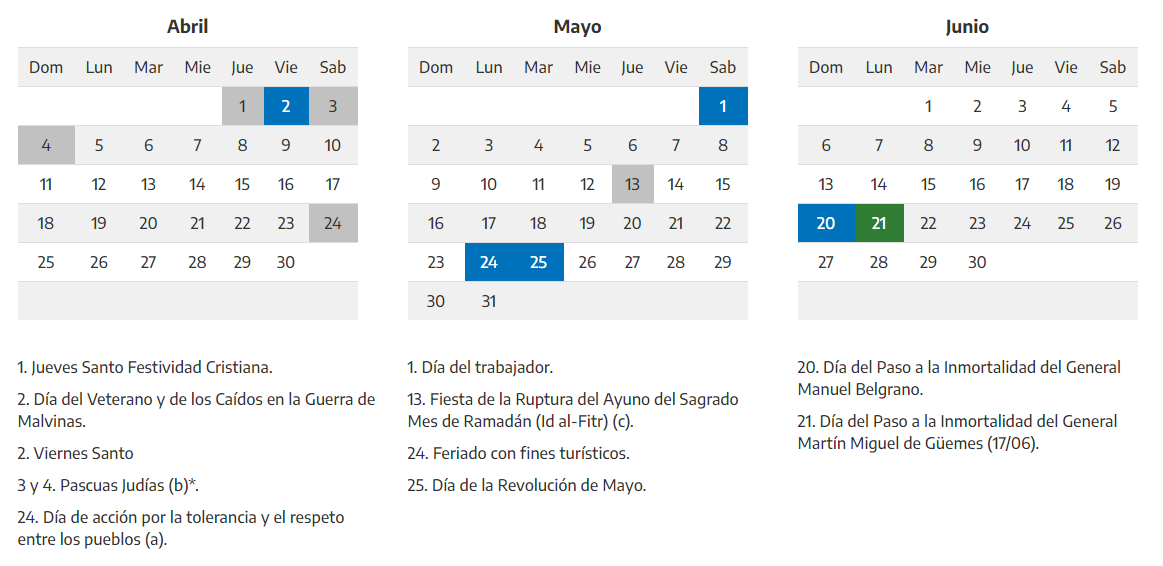Click the "Viernes Santo" legend entry
Viewport: 1163px width, 566px height.
click(76, 453)
